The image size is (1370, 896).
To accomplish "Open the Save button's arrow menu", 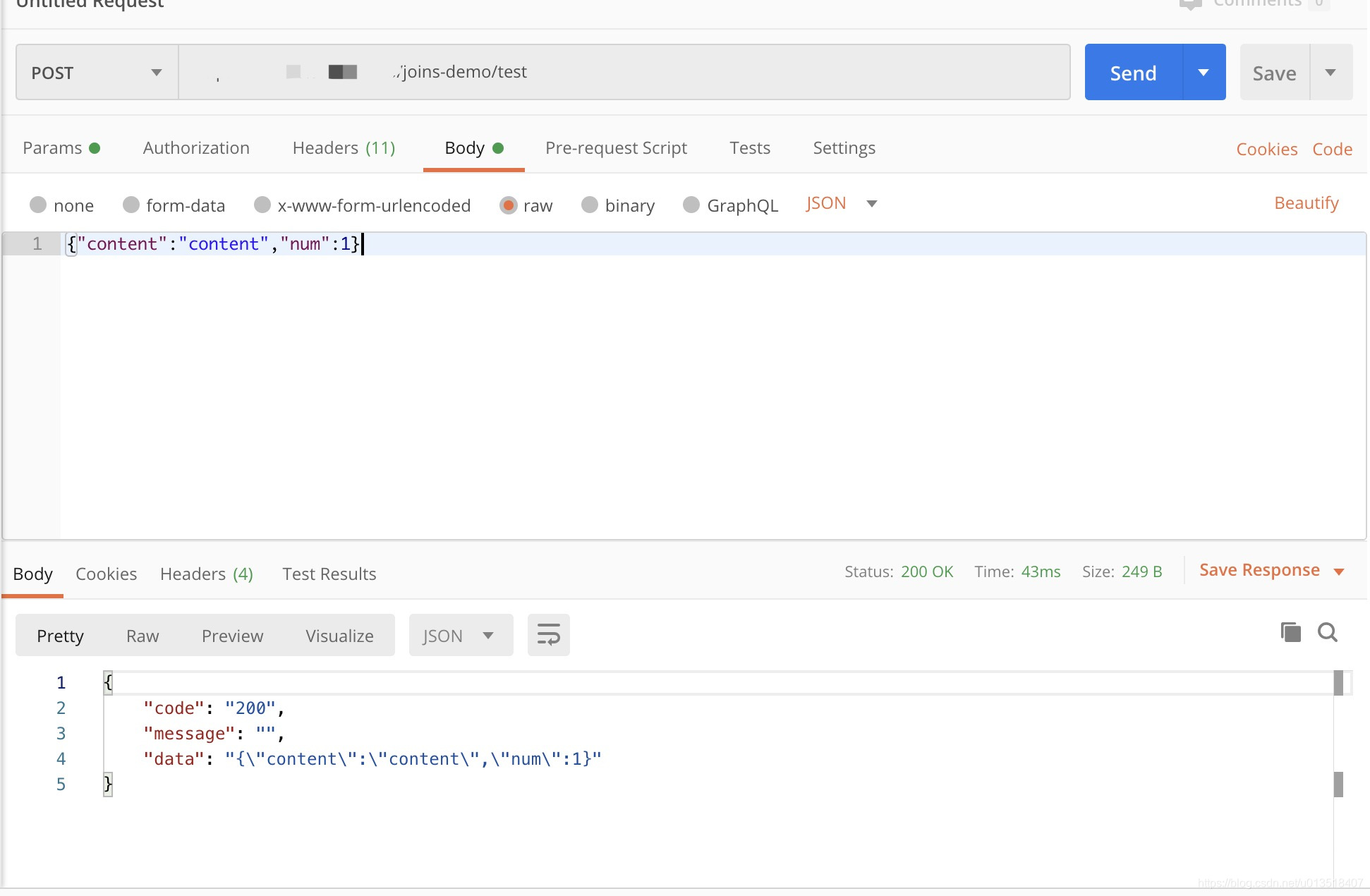I will click(1330, 72).
